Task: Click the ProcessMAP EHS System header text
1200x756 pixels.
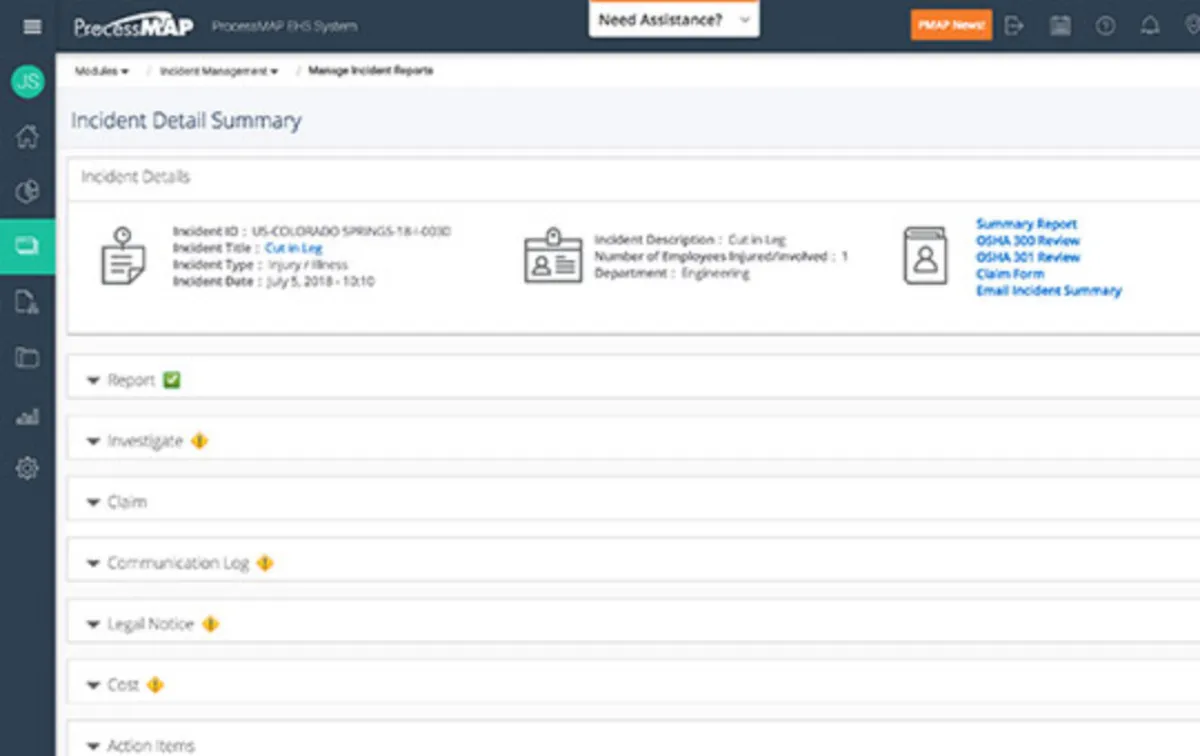Action: 284,26
